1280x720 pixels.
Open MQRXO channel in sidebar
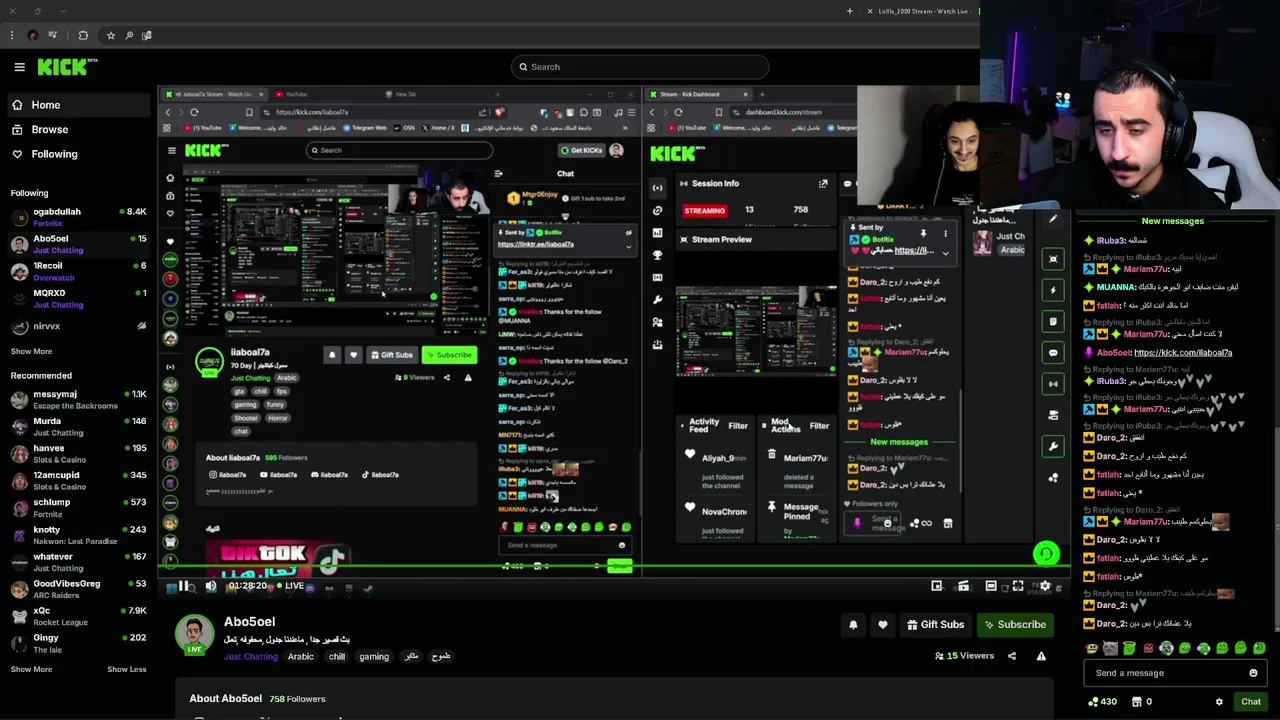[78, 298]
